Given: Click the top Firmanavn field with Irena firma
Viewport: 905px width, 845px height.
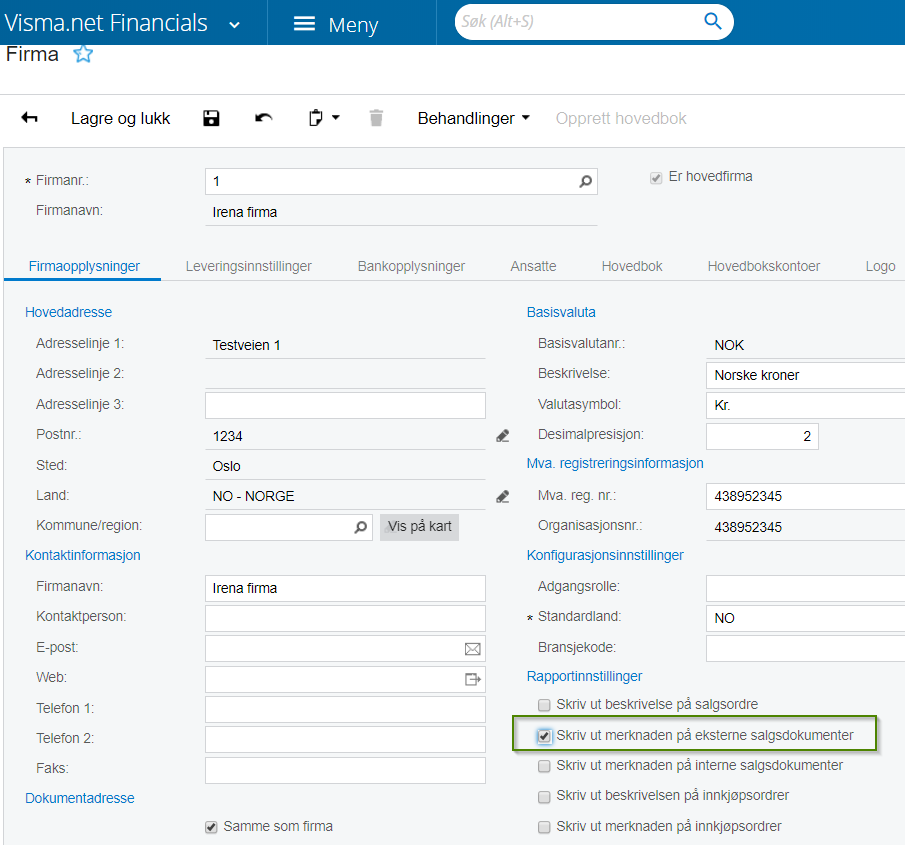Looking at the screenshot, I should pyautogui.click(x=401, y=212).
